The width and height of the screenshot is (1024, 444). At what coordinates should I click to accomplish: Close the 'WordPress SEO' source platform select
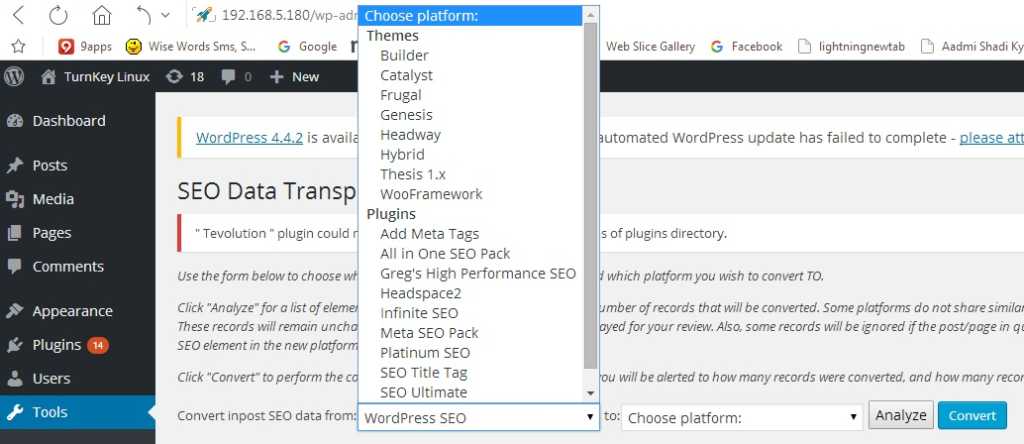[x=478, y=417]
